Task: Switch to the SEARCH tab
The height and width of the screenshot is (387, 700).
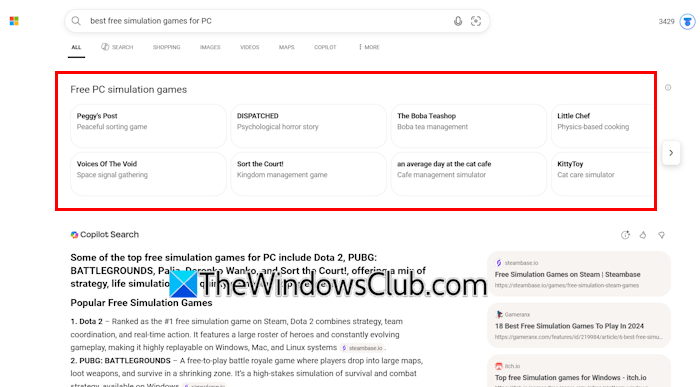Action: click(x=117, y=47)
